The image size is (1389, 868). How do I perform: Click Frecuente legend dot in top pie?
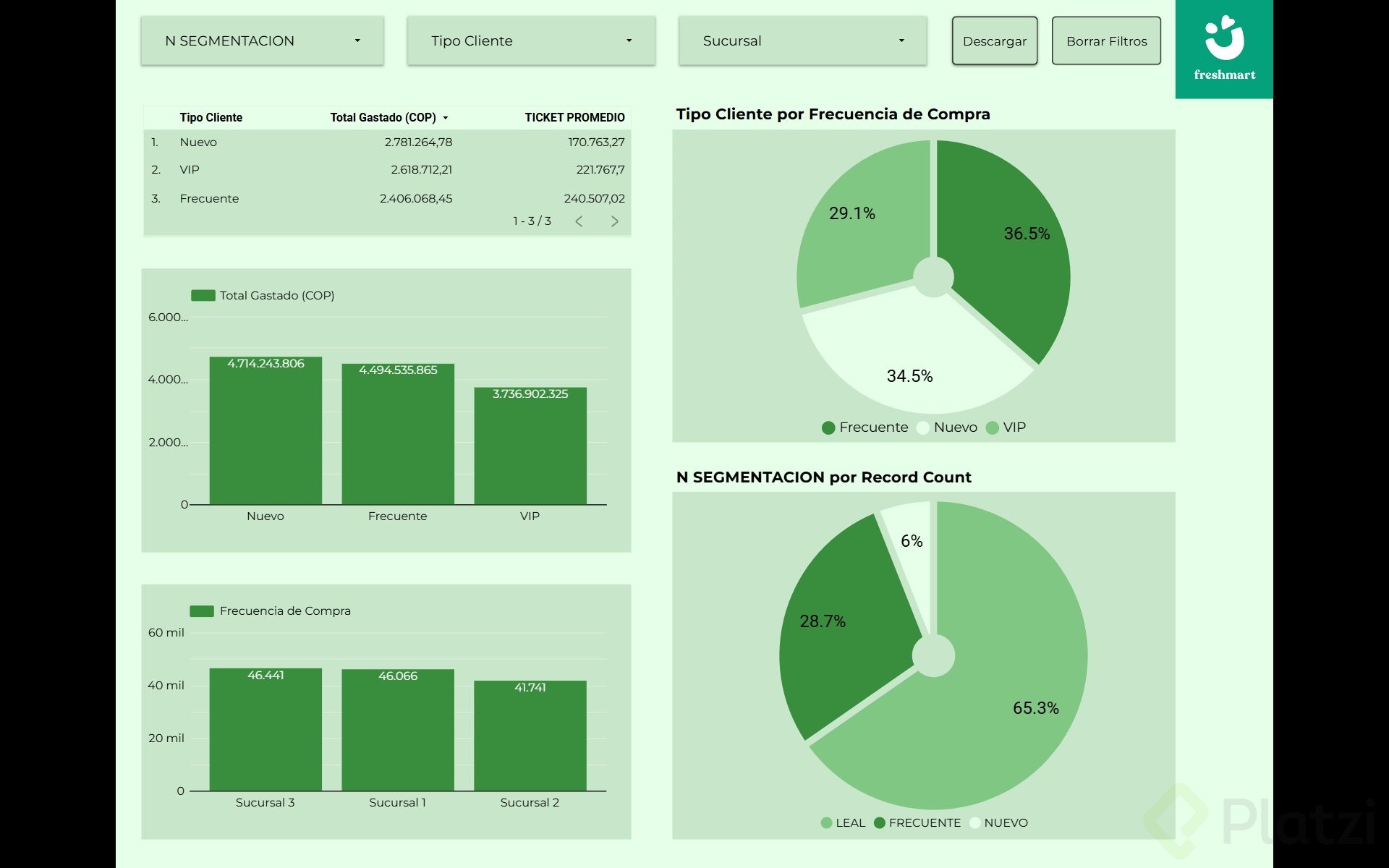[x=828, y=427]
